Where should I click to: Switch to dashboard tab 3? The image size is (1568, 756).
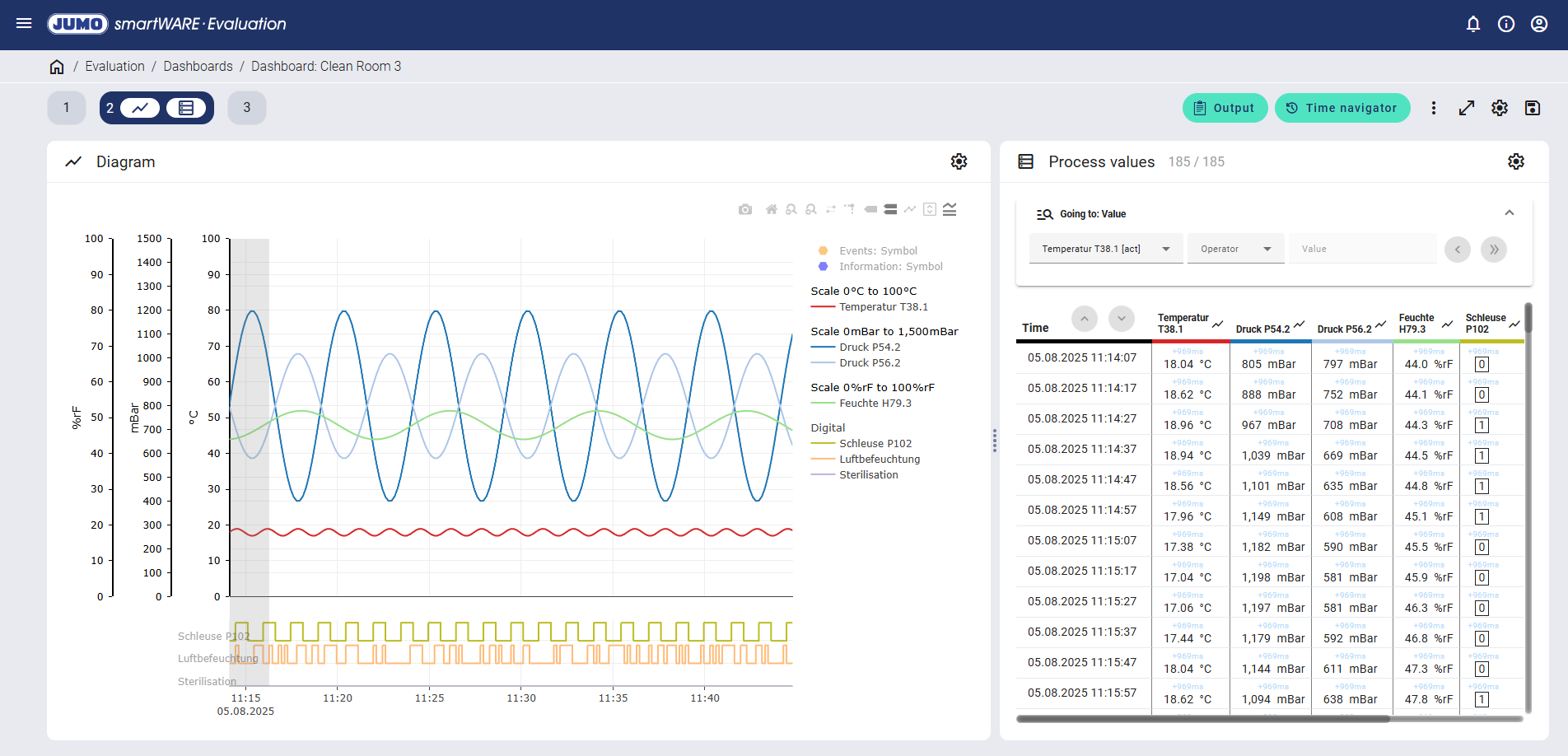tap(246, 108)
